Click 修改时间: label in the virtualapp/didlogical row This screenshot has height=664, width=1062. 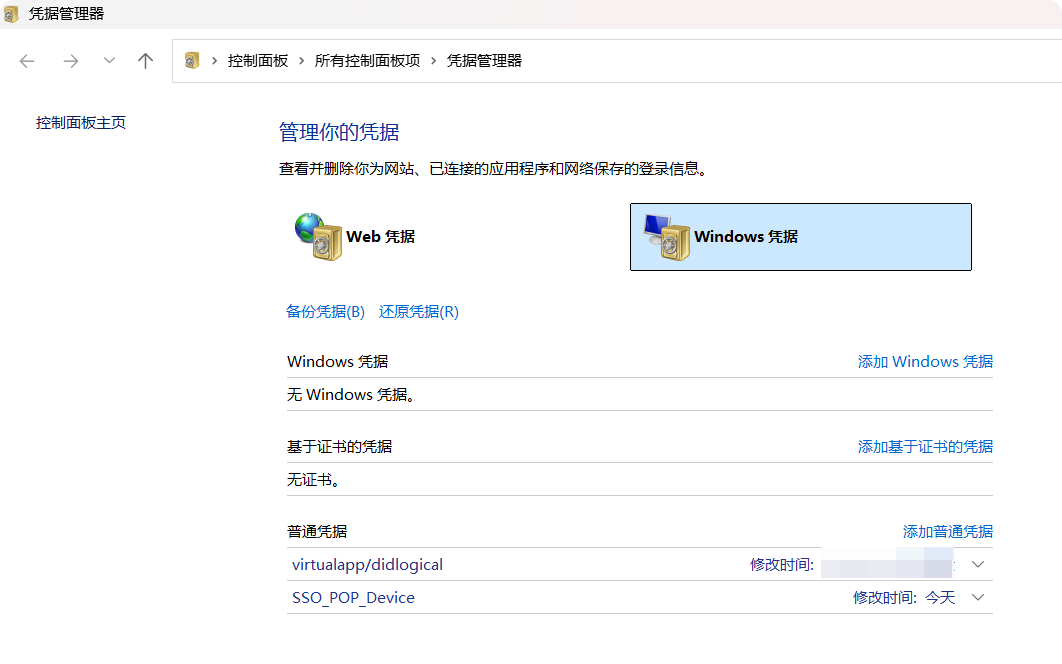pyautogui.click(x=782, y=565)
